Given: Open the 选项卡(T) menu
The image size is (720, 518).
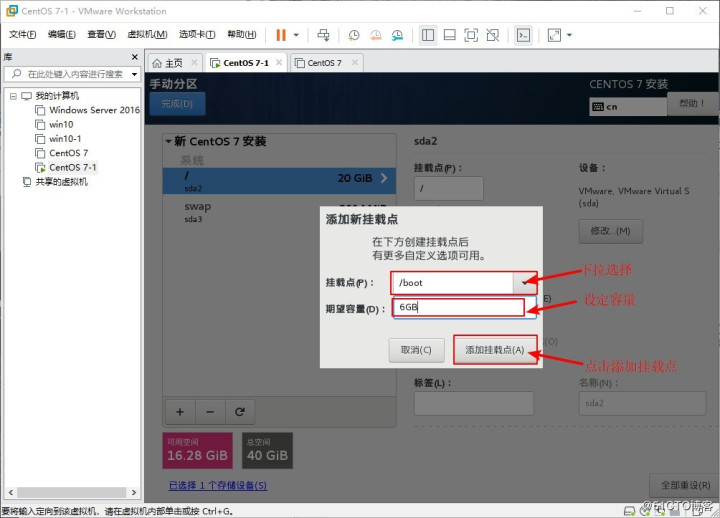Looking at the screenshot, I should point(197,34).
